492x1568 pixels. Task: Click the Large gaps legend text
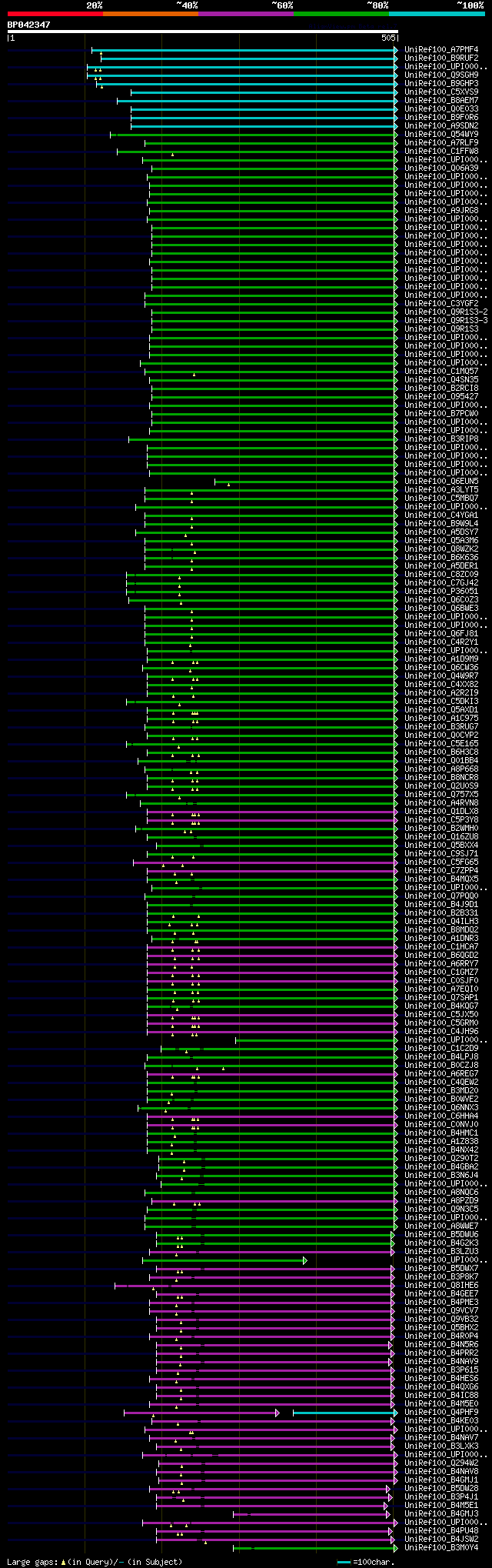(x=95, y=1563)
